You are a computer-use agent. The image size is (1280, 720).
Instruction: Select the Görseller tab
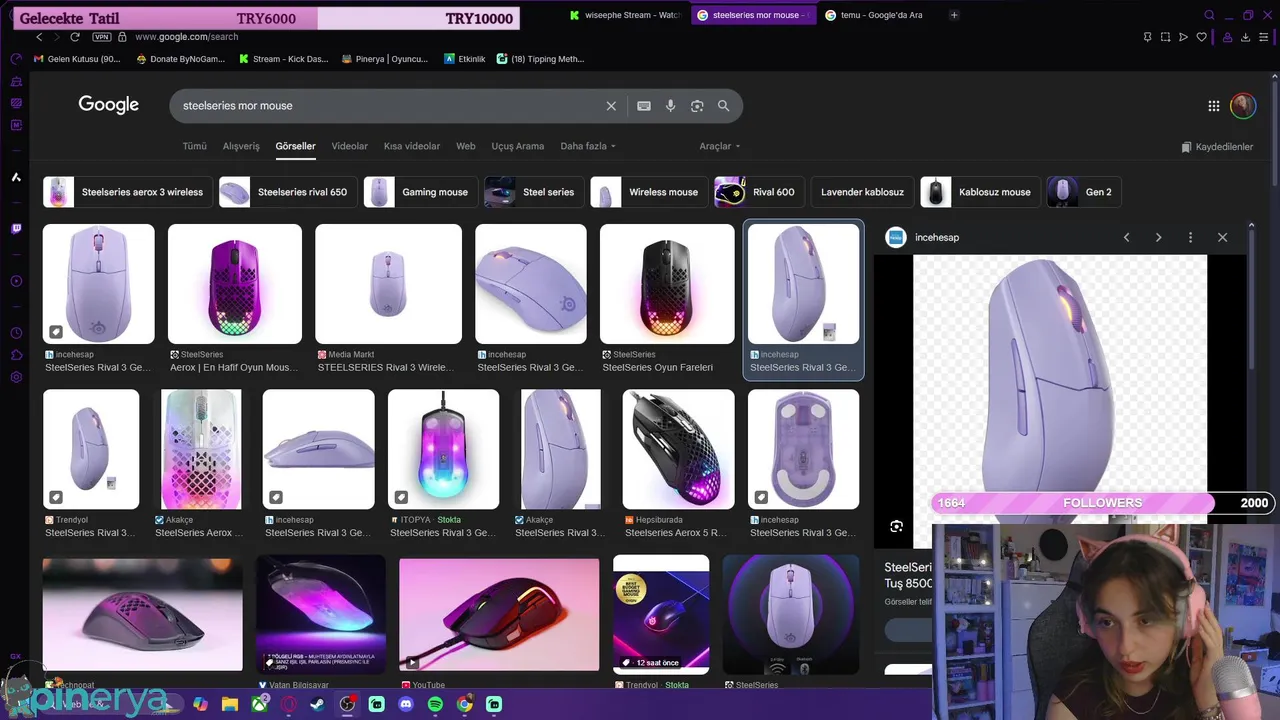pyautogui.click(x=295, y=146)
